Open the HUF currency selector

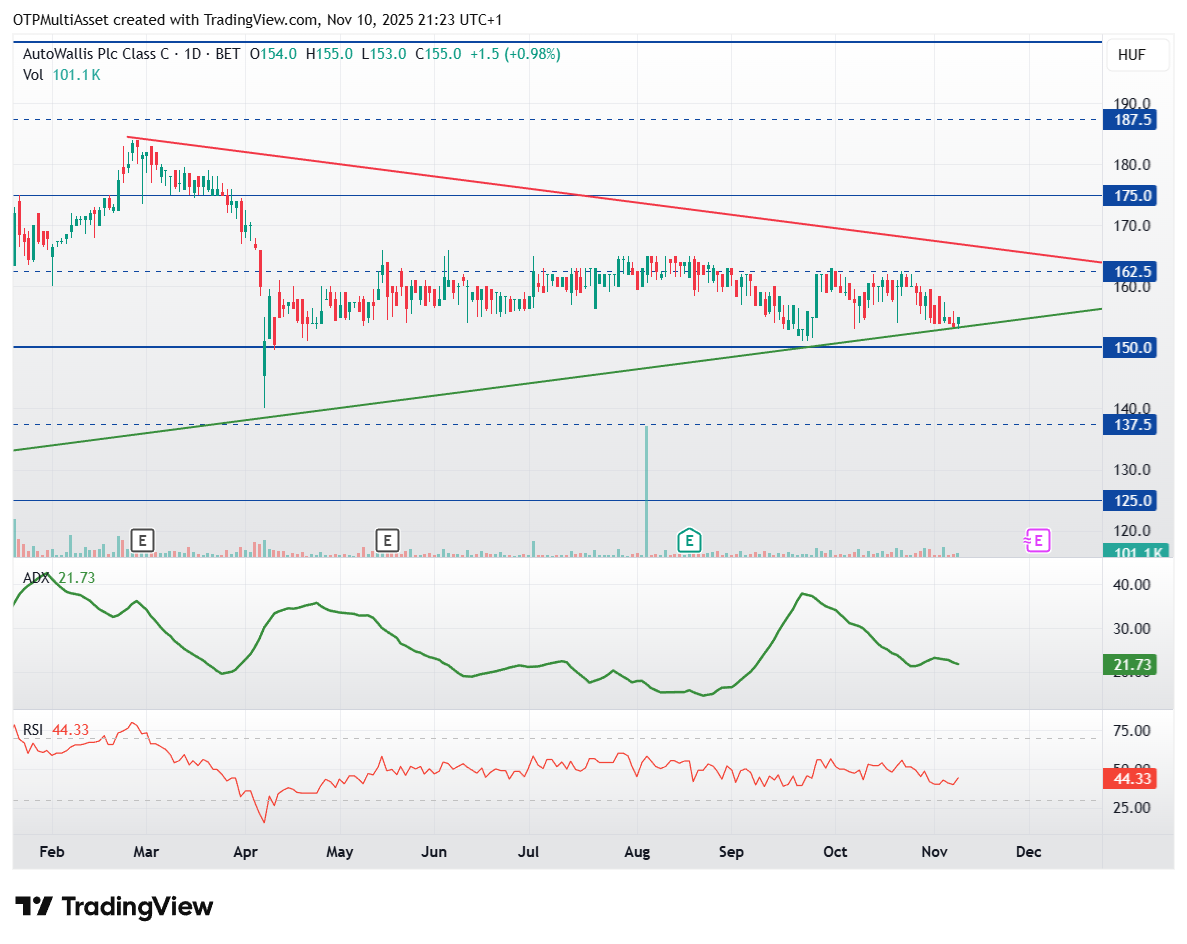coord(1139,56)
